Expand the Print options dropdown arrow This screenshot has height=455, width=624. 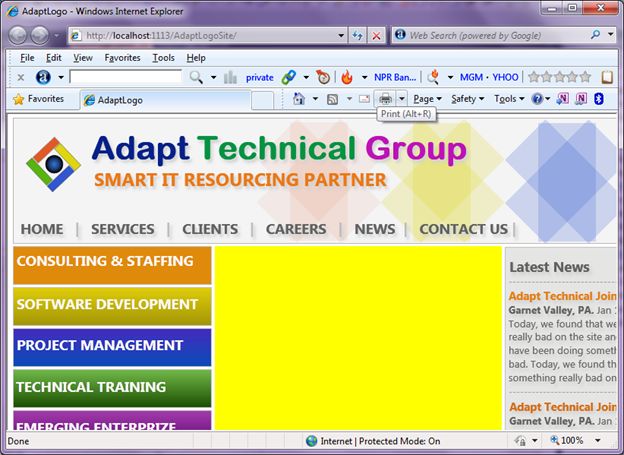[402, 98]
